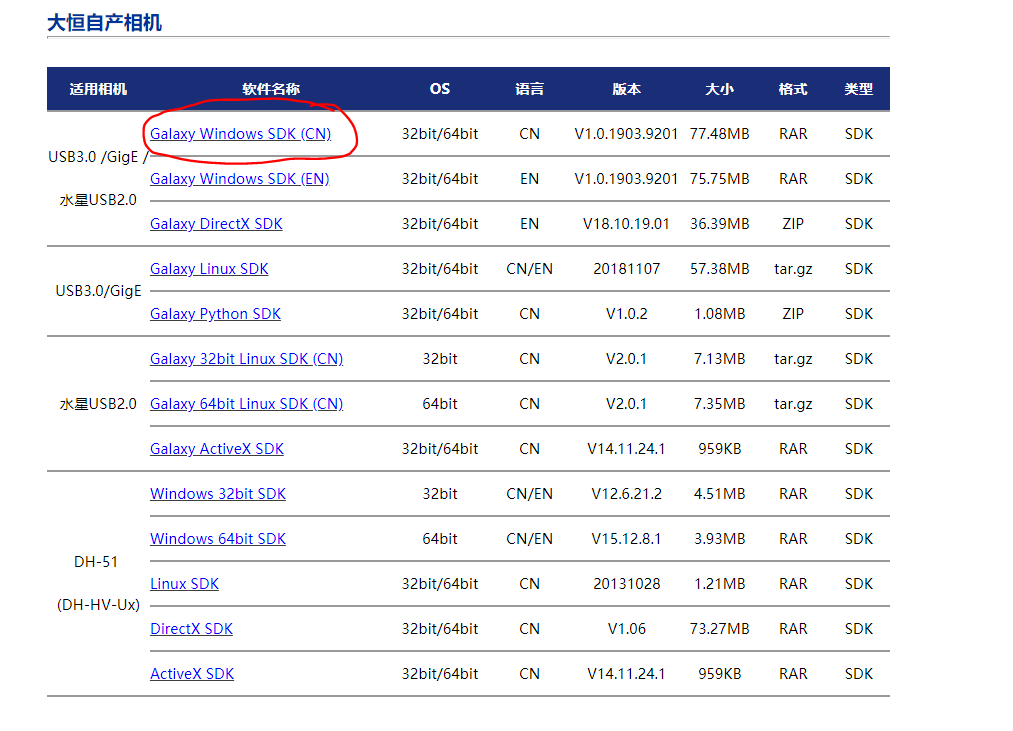
Task: Click the 语言 column header
Action: click(530, 89)
